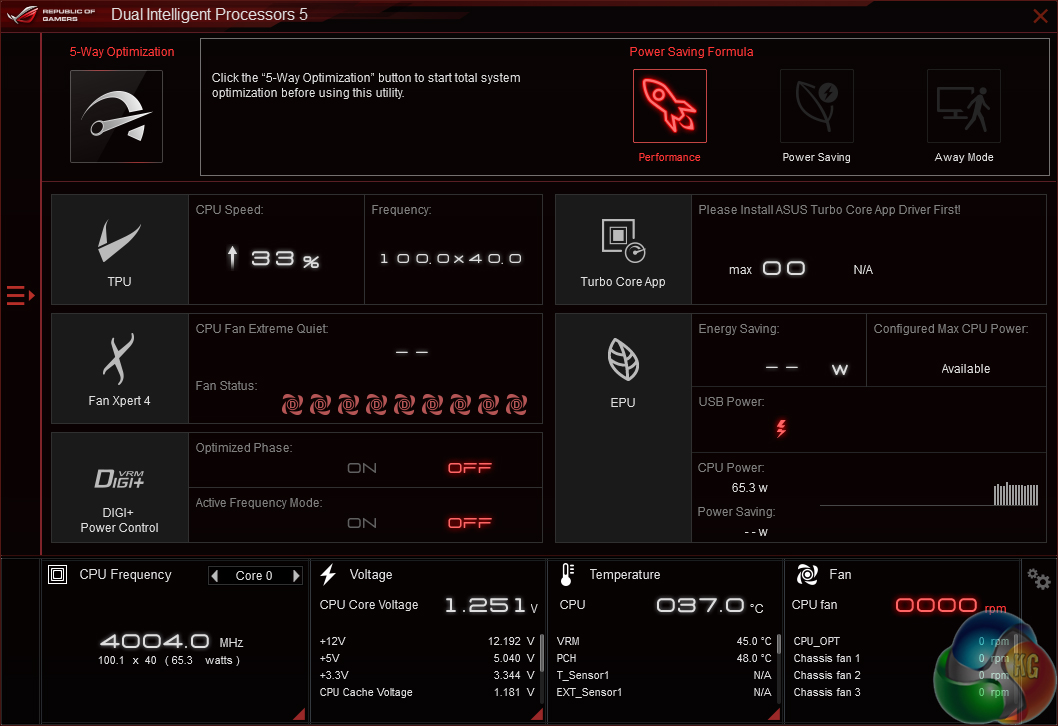Viewport: 1058px width, 726px height.
Task: Click the CPU Power usage graph
Action: (x=928, y=495)
